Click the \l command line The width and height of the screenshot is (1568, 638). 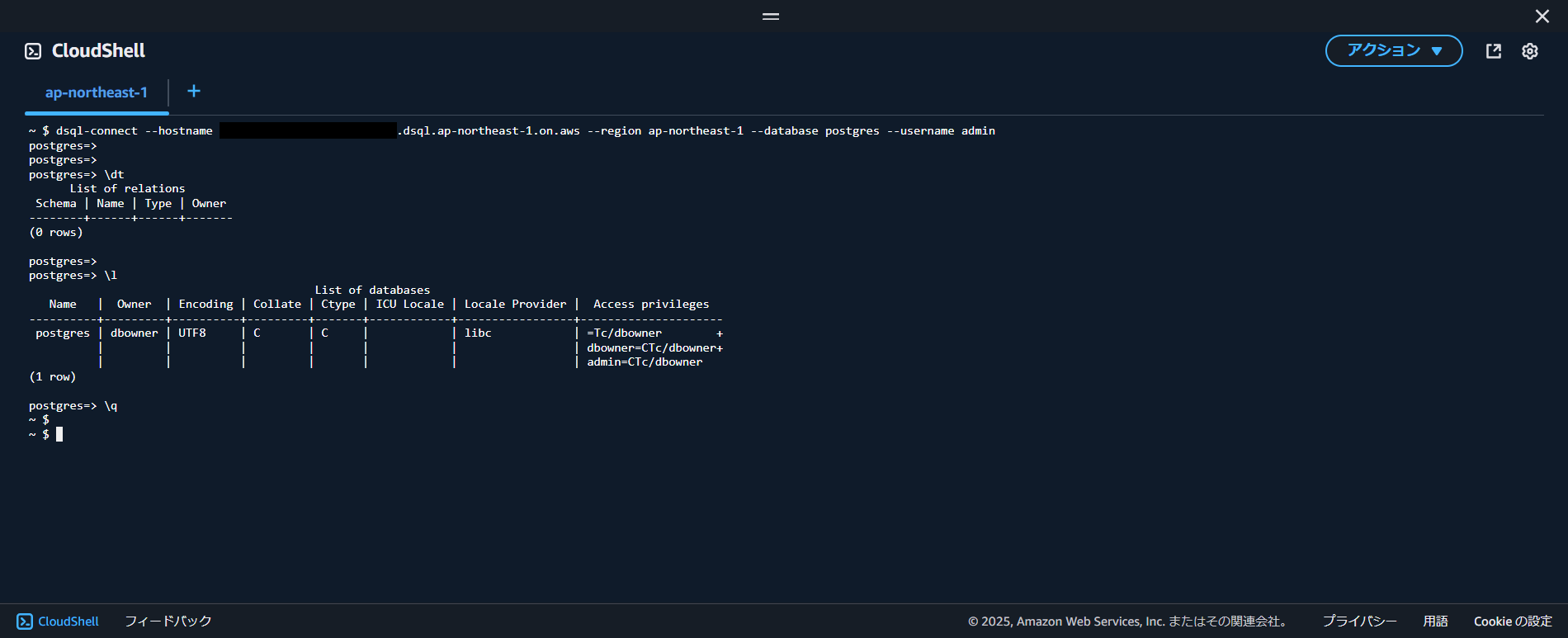pyautogui.click(x=73, y=275)
